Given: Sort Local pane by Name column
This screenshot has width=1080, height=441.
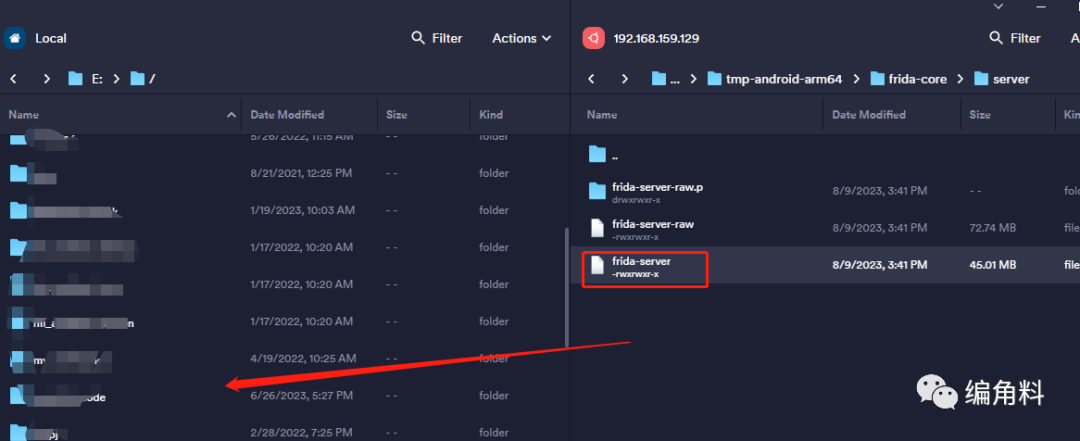Looking at the screenshot, I should [x=23, y=114].
